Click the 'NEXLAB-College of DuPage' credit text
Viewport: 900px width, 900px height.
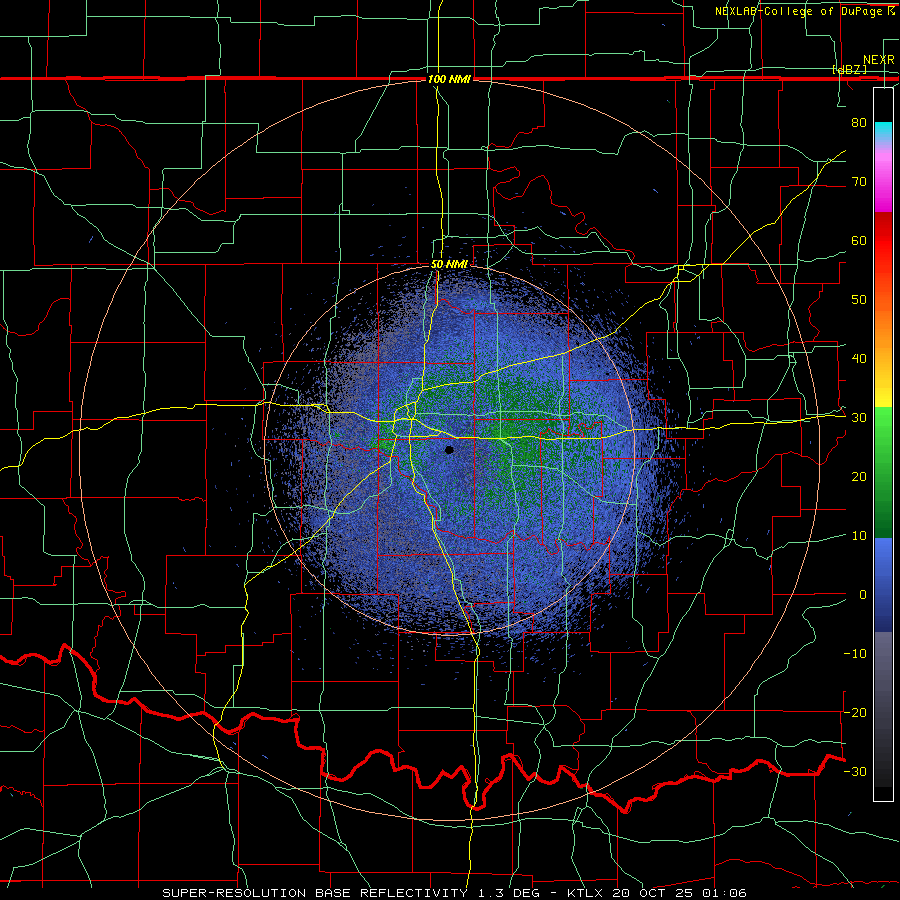(x=800, y=11)
